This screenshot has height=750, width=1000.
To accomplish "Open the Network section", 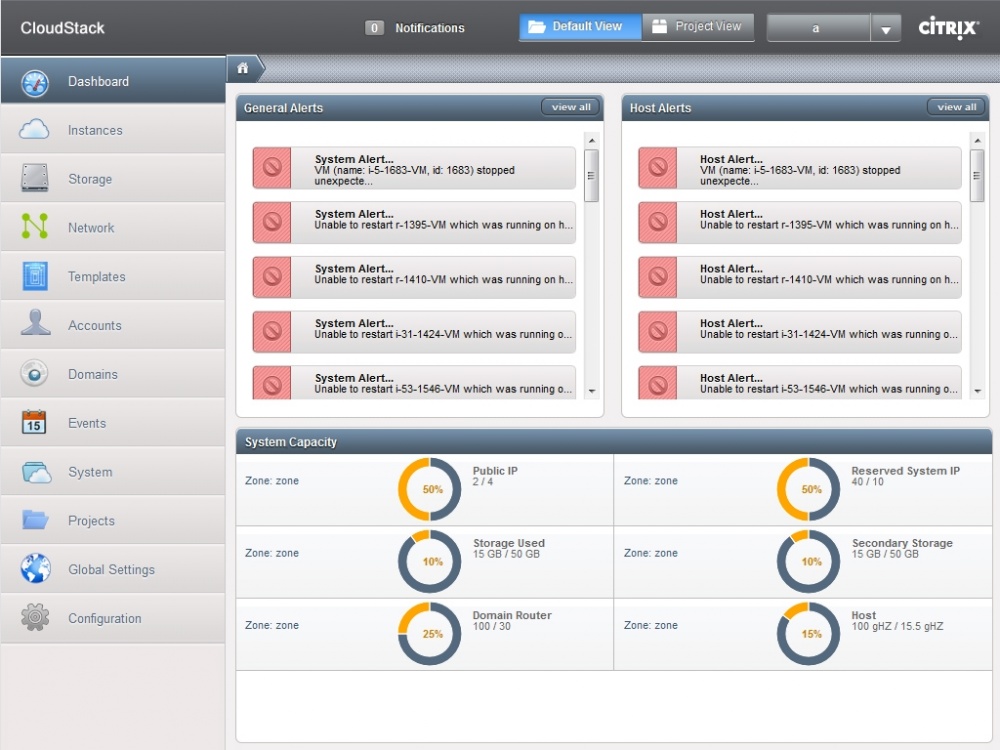I will coord(113,227).
